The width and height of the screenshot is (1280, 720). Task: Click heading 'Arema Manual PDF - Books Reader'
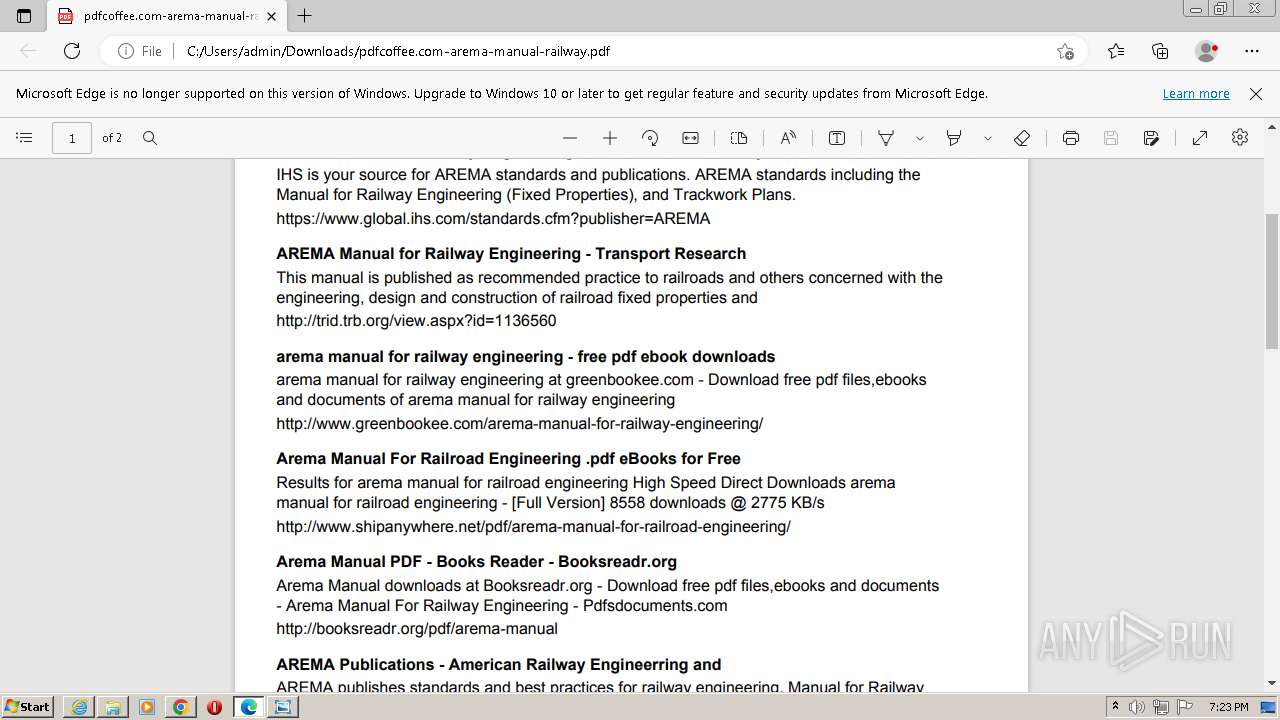(x=476, y=562)
